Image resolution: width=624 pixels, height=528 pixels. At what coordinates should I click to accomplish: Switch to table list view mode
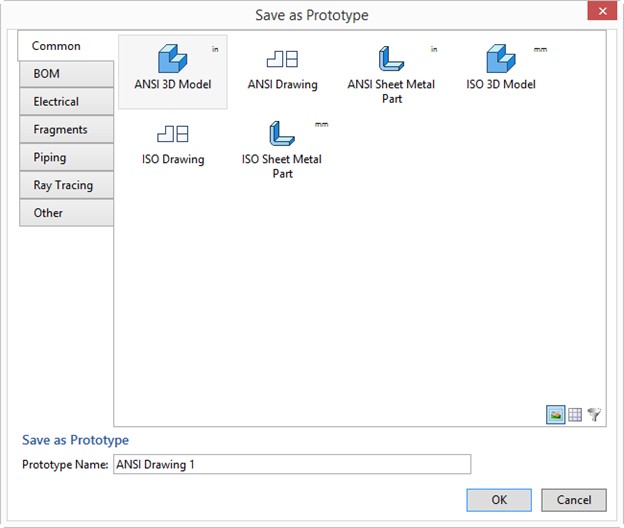coord(575,415)
